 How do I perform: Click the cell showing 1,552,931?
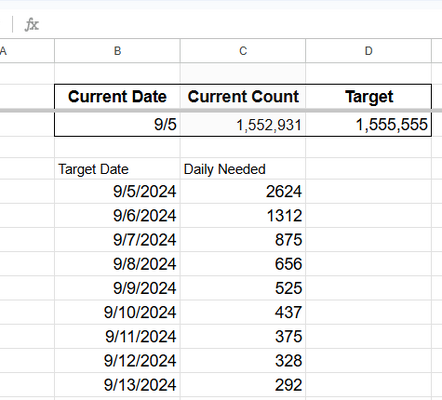243,124
